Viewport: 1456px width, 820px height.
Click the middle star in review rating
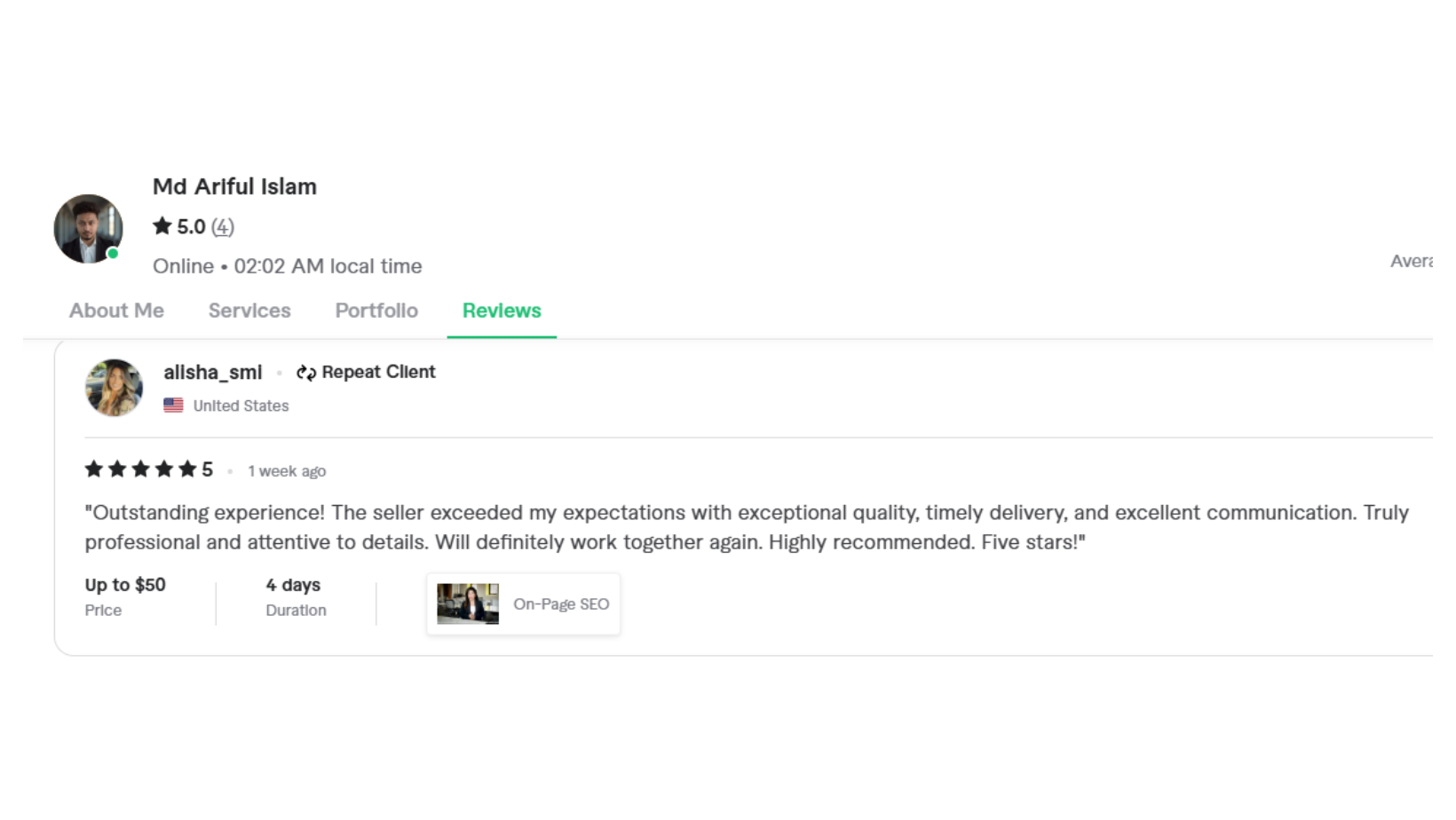tap(140, 469)
